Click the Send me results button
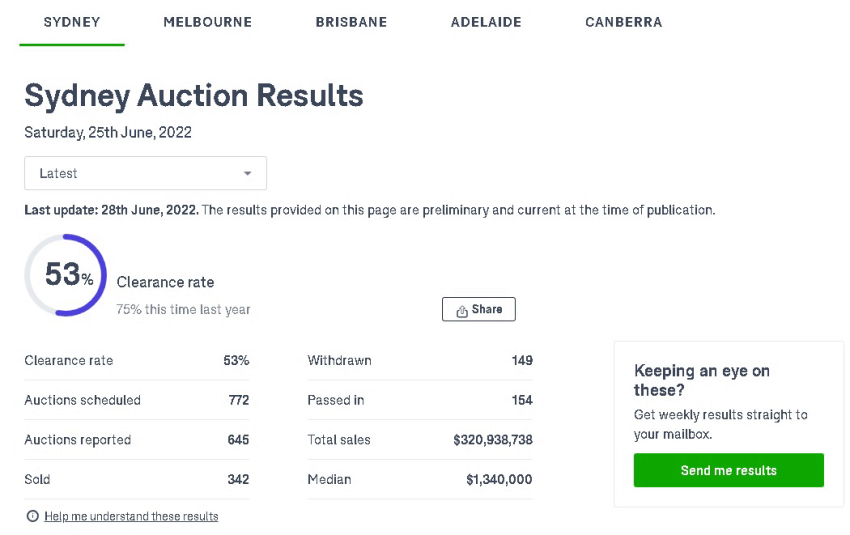This screenshot has height=535, width=850. 729,470
